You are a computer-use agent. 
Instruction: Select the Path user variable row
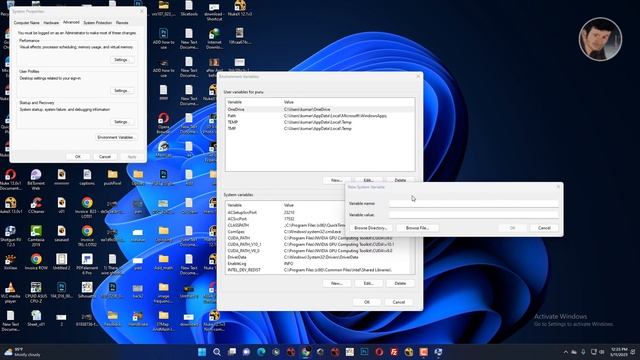[x=320, y=116]
